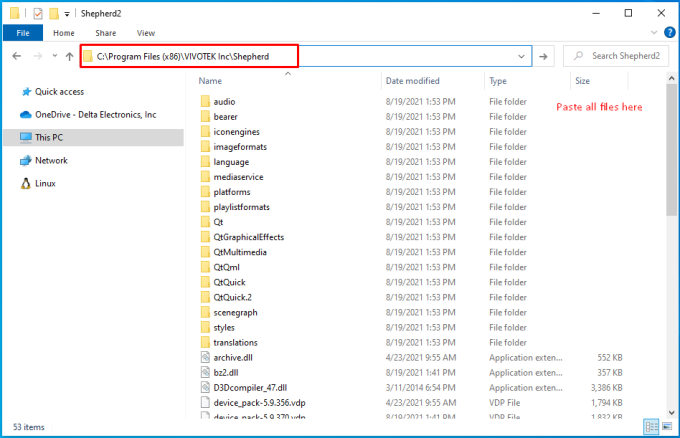Expand the ribbon with the chevron
The height and width of the screenshot is (438, 680).
pos(652,33)
